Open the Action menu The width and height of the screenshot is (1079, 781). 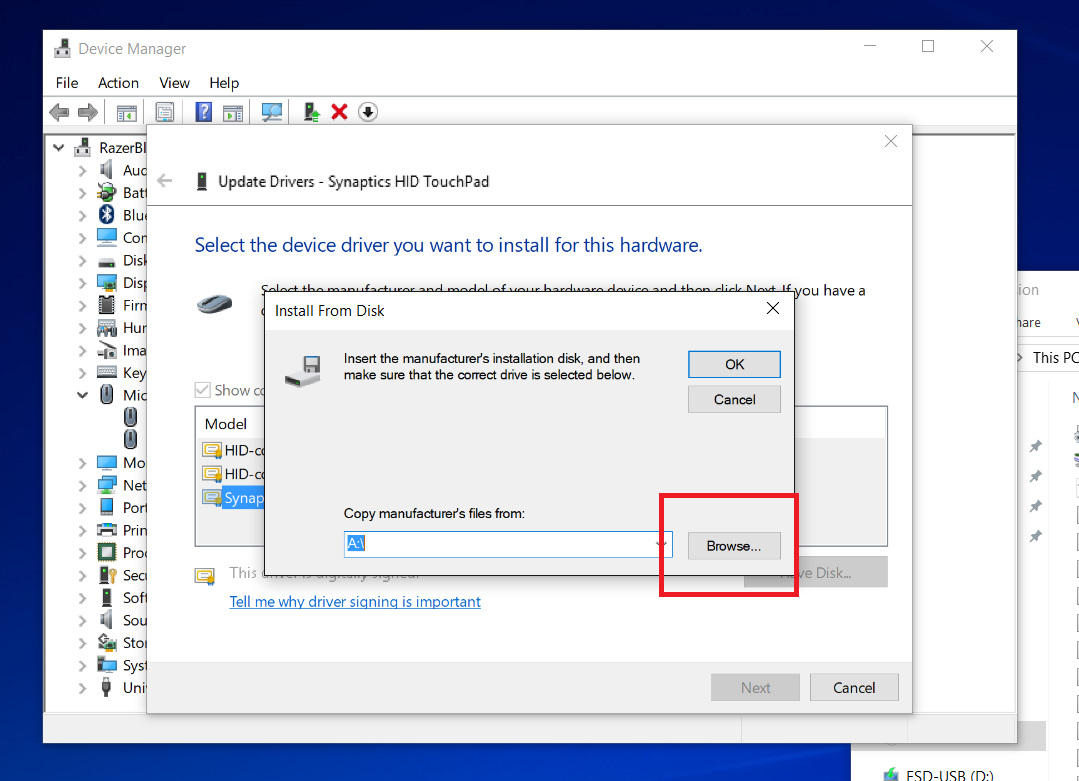tap(118, 83)
